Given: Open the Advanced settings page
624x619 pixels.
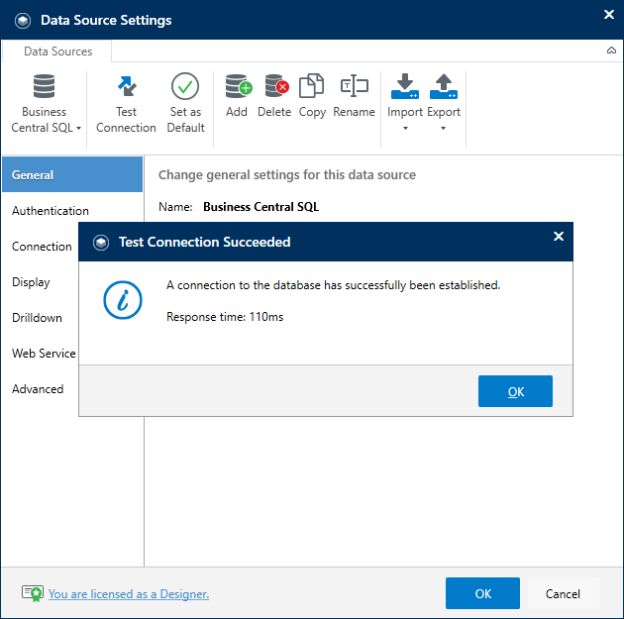Looking at the screenshot, I should pos(38,389).
